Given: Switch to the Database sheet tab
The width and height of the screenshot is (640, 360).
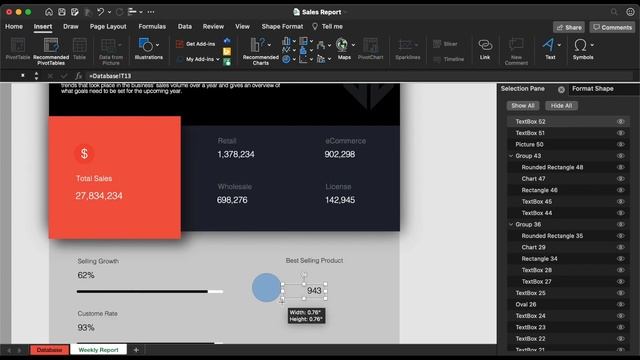Looking at the screenshot, I should tap(49, 350).
